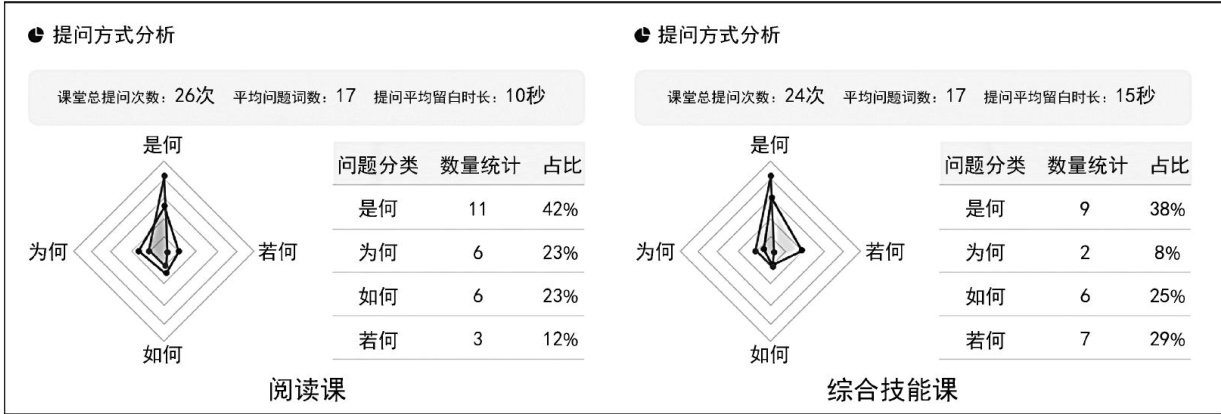
Task: Click the 课堂总提问次数 26次 statistic
Action: 137,97
